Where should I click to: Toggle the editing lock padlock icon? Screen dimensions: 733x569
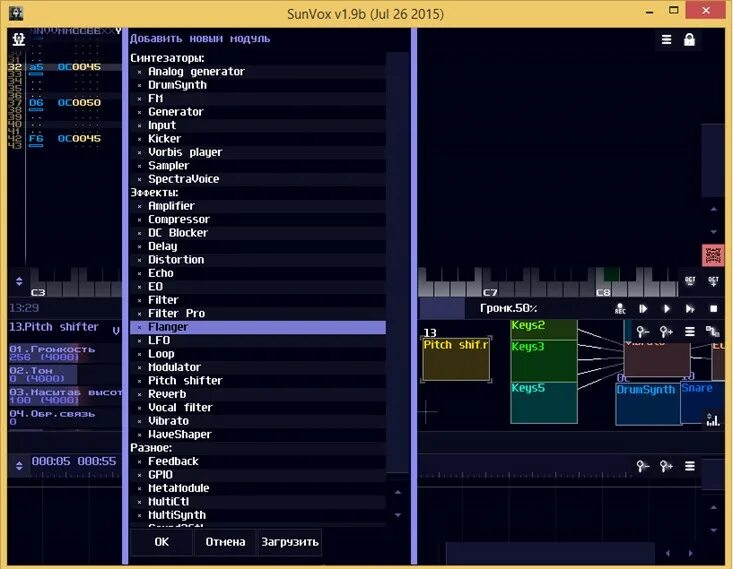tap(689, 40)
